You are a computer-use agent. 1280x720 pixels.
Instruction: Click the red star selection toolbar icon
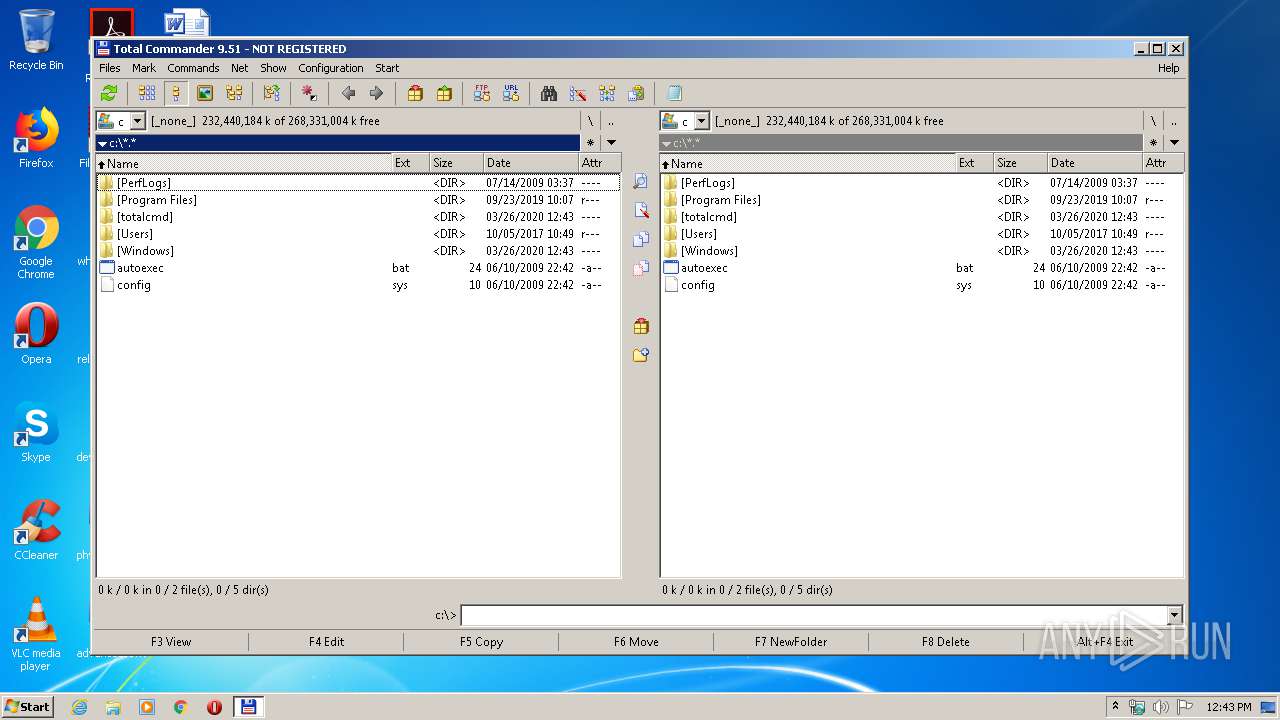309,93
